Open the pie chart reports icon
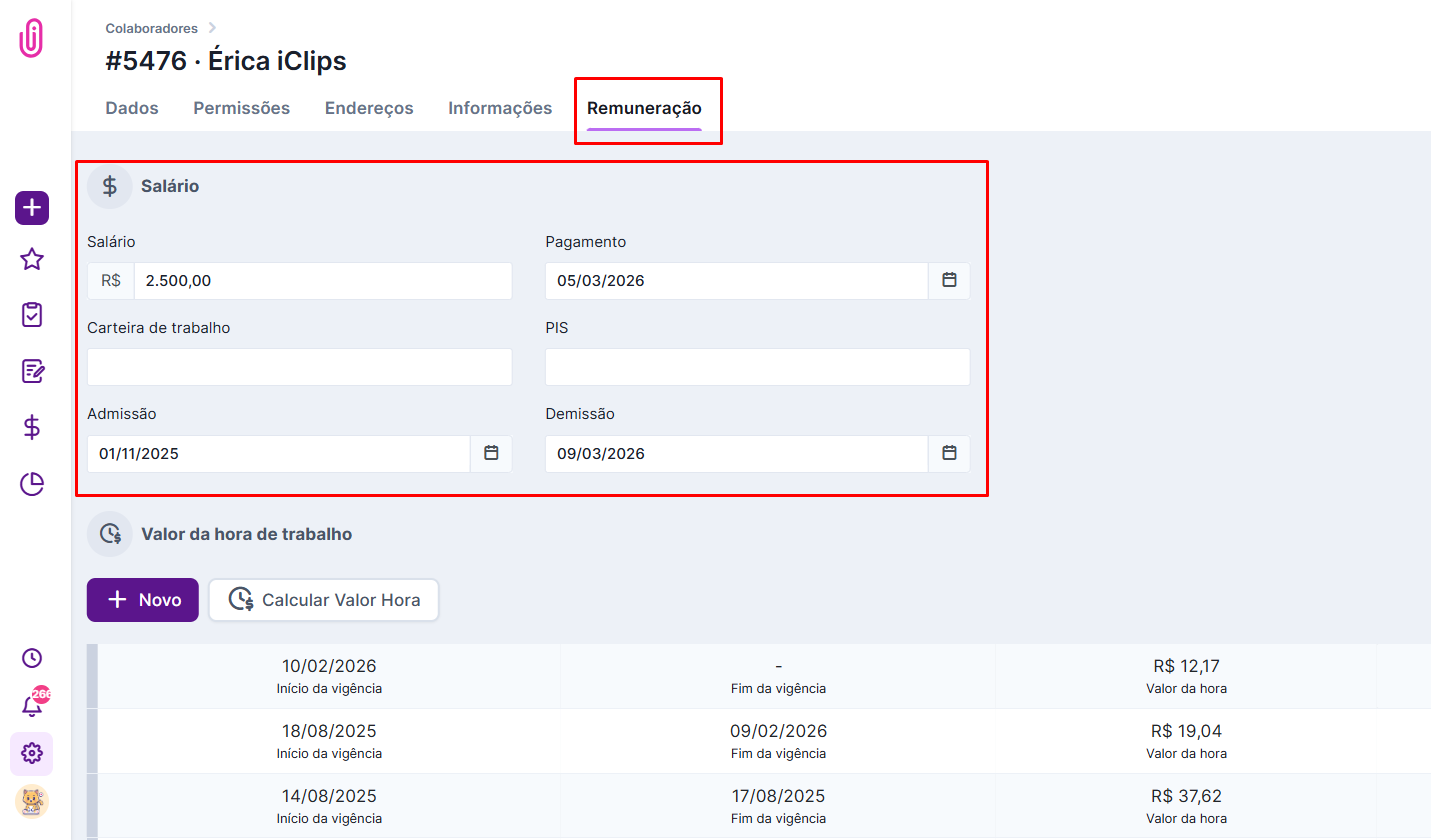The height and width of the screenshot is (840, 1431). [x=32, y=484]
